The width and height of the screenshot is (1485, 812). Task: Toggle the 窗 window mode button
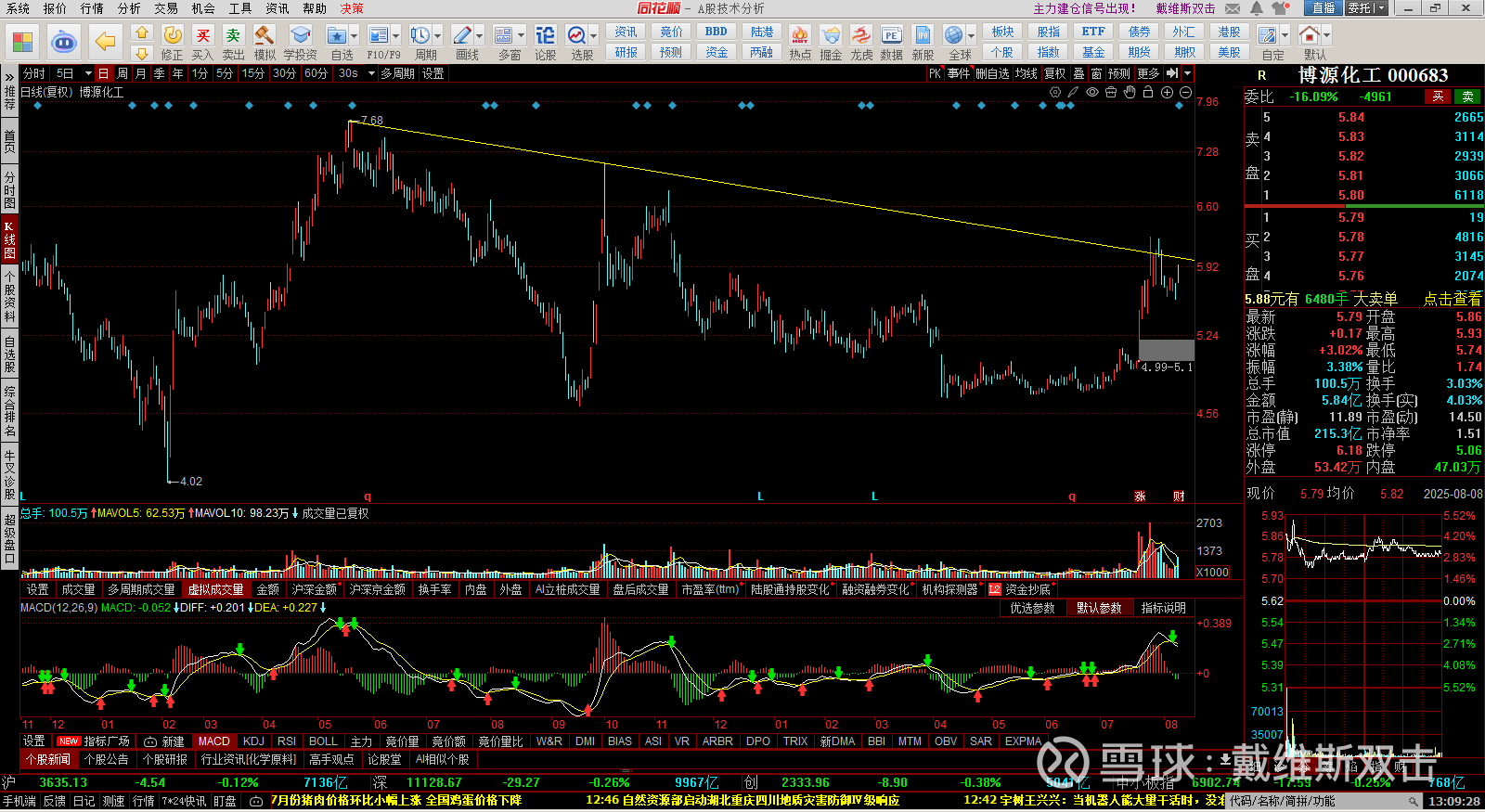(1096, 73)
